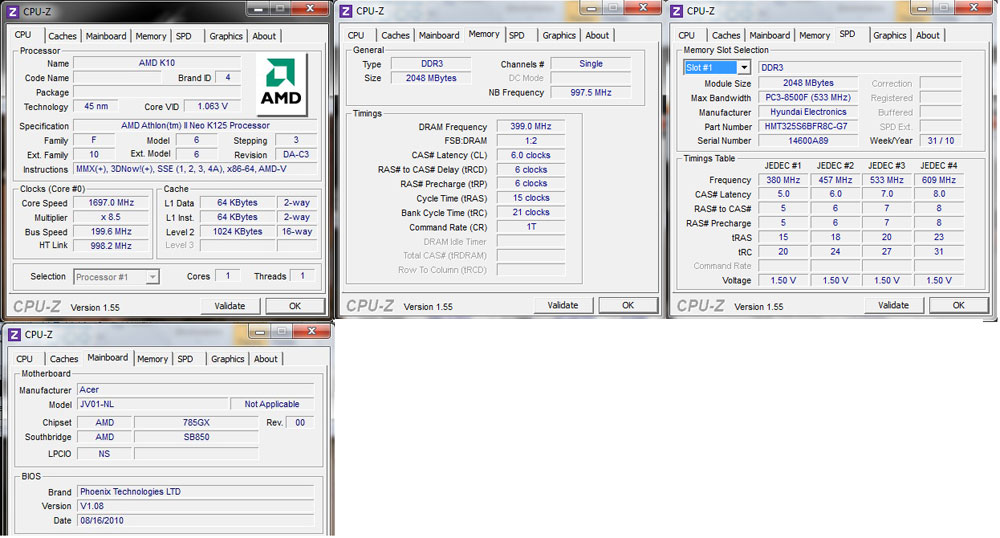Click Validate in the Memory window

click(562, 305)
